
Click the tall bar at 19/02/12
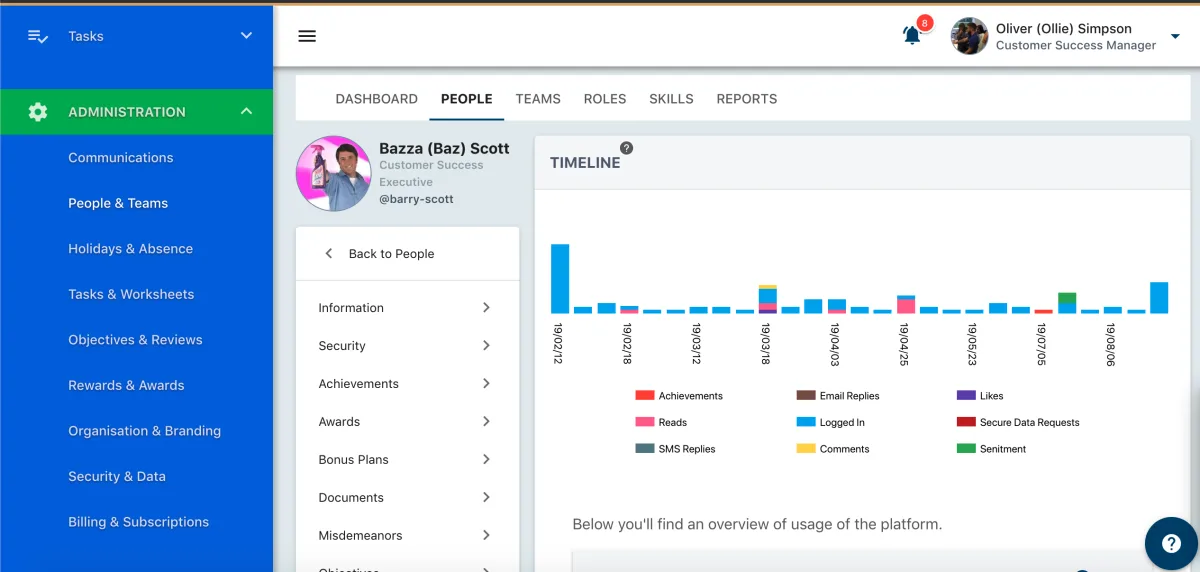coord(560,279)
